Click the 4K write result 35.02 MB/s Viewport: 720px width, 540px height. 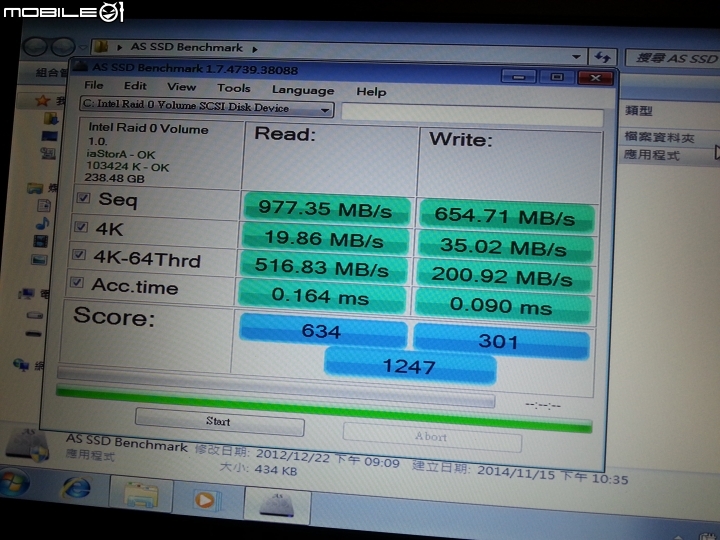click(x=504, y=247)
